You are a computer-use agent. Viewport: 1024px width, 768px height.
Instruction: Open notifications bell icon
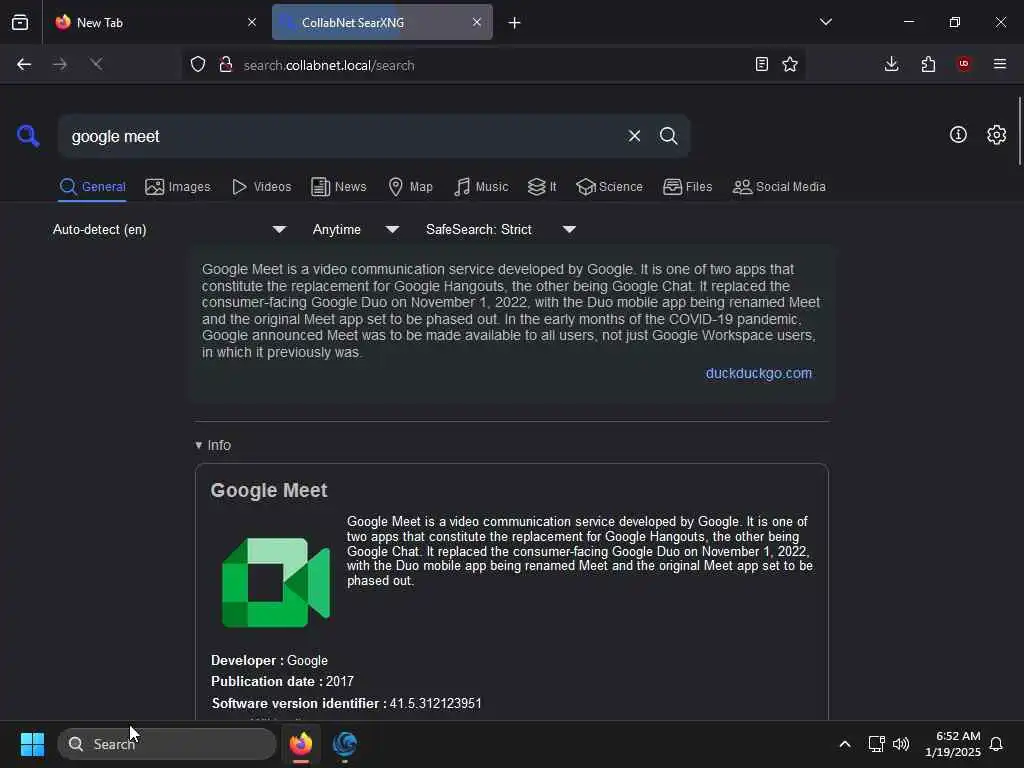pos(996,744)
